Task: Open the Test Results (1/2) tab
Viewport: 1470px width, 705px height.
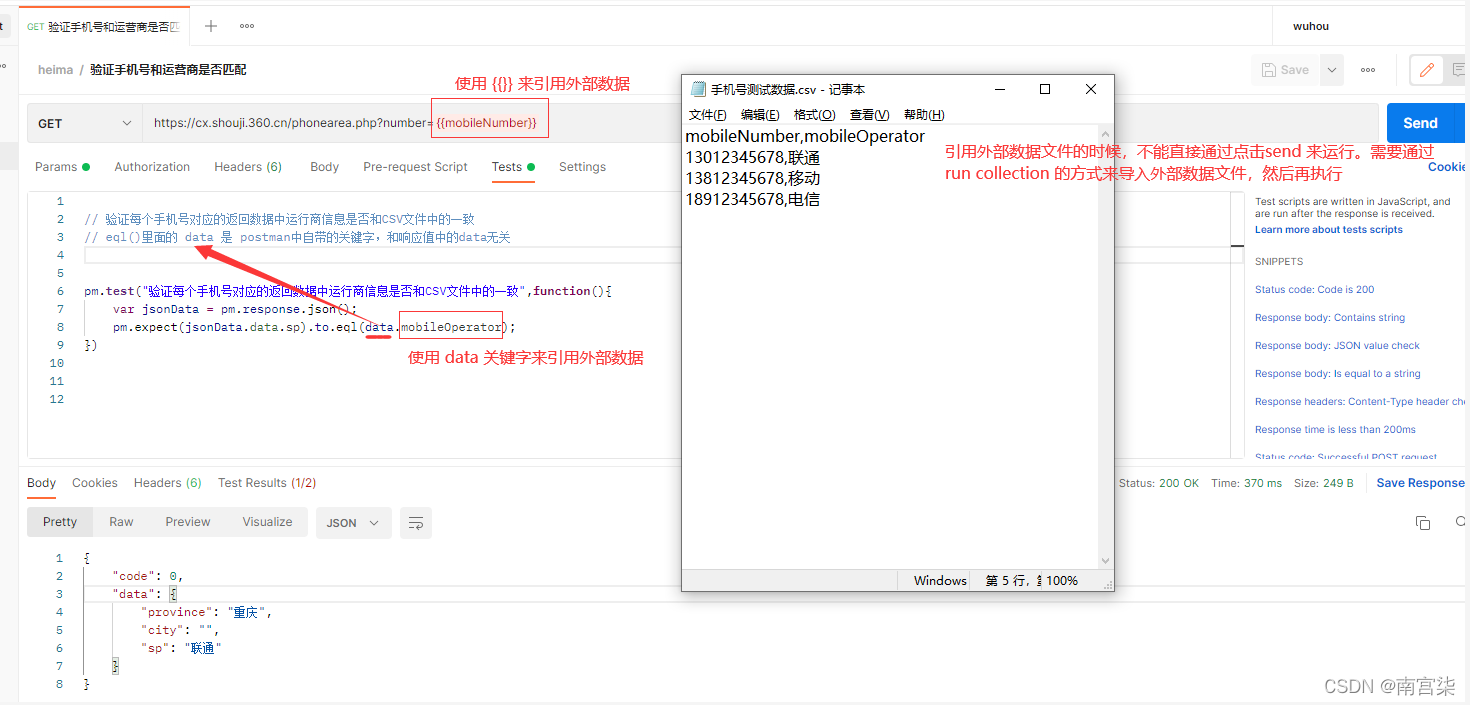Action: (267, 483)
